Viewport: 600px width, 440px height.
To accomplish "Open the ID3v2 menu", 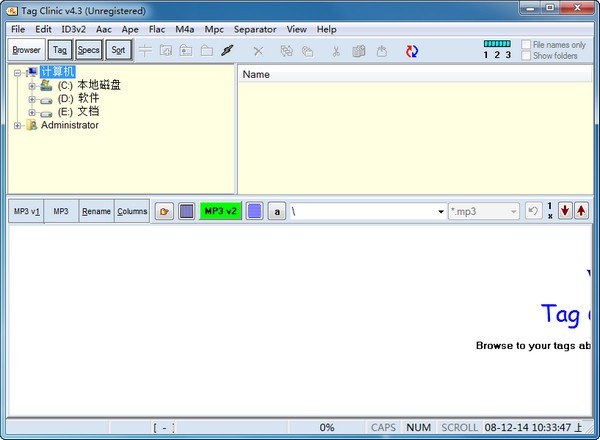I will click(73, 29).
